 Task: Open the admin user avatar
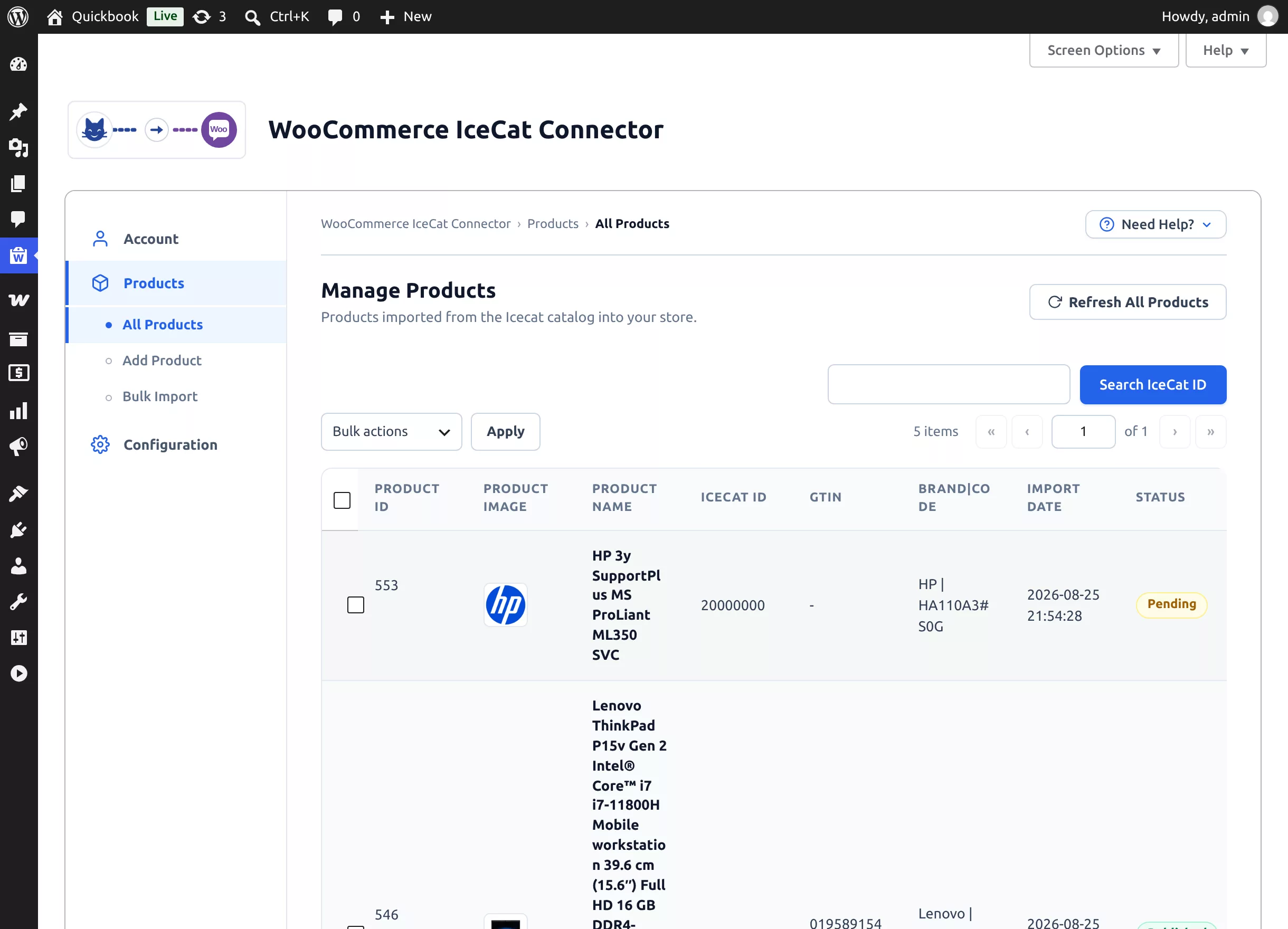click(x=1267, y=16)
